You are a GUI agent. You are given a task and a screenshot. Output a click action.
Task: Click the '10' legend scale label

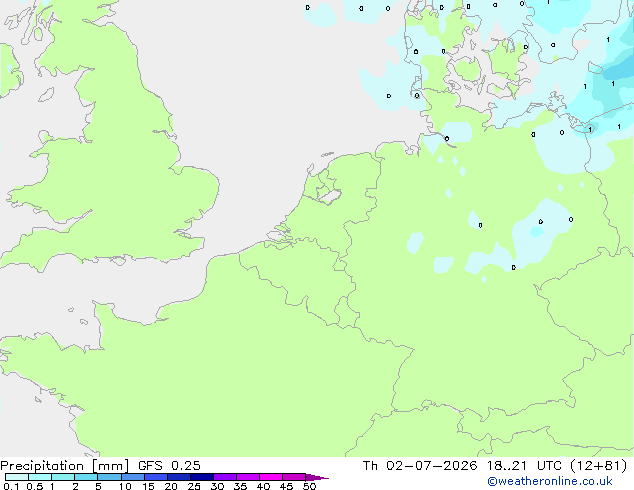click(x=125, y=486)
